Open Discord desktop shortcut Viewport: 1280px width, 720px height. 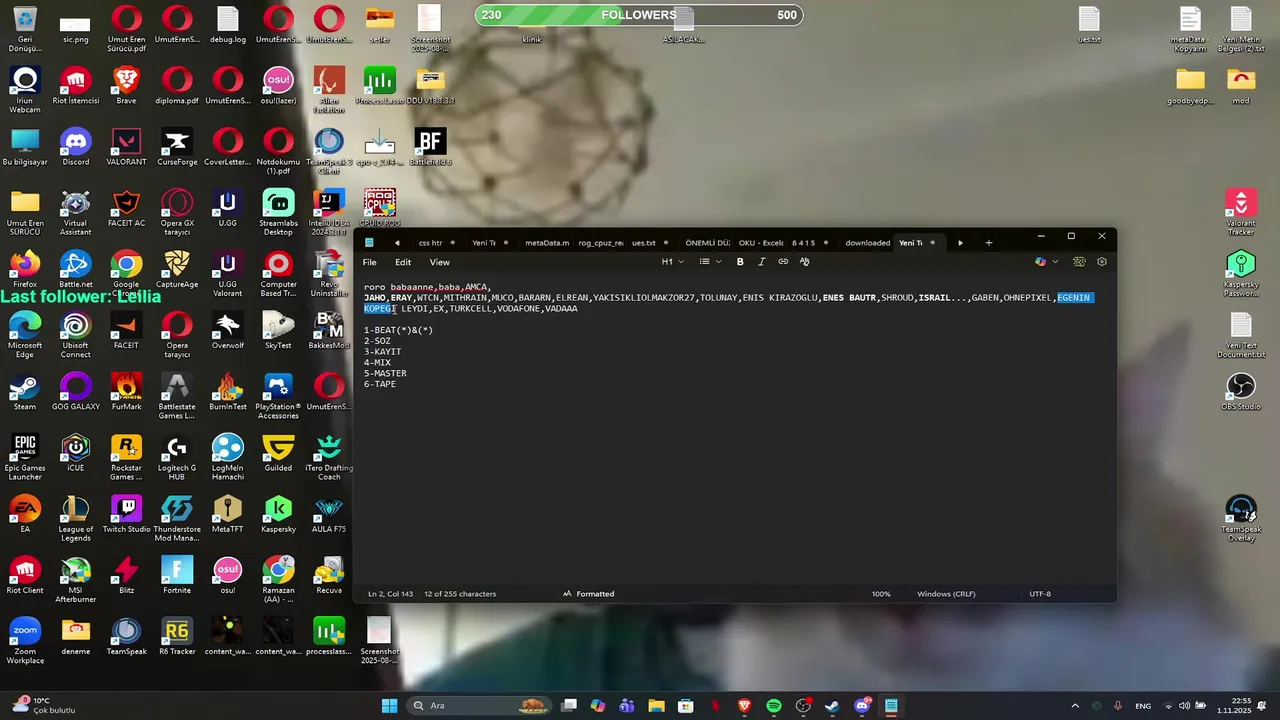[76, 147]
